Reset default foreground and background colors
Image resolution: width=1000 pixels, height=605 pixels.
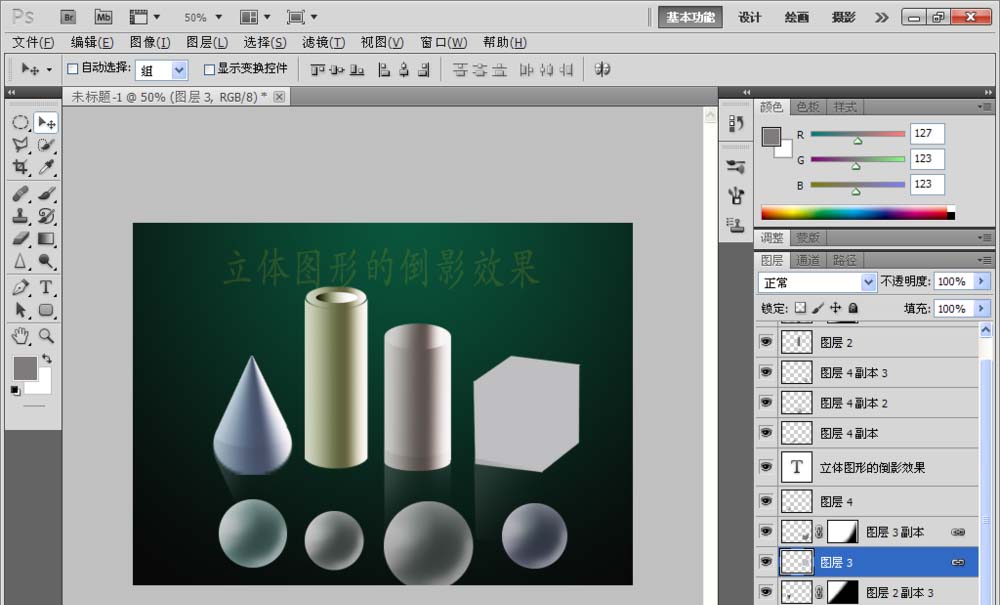[15, 390]
